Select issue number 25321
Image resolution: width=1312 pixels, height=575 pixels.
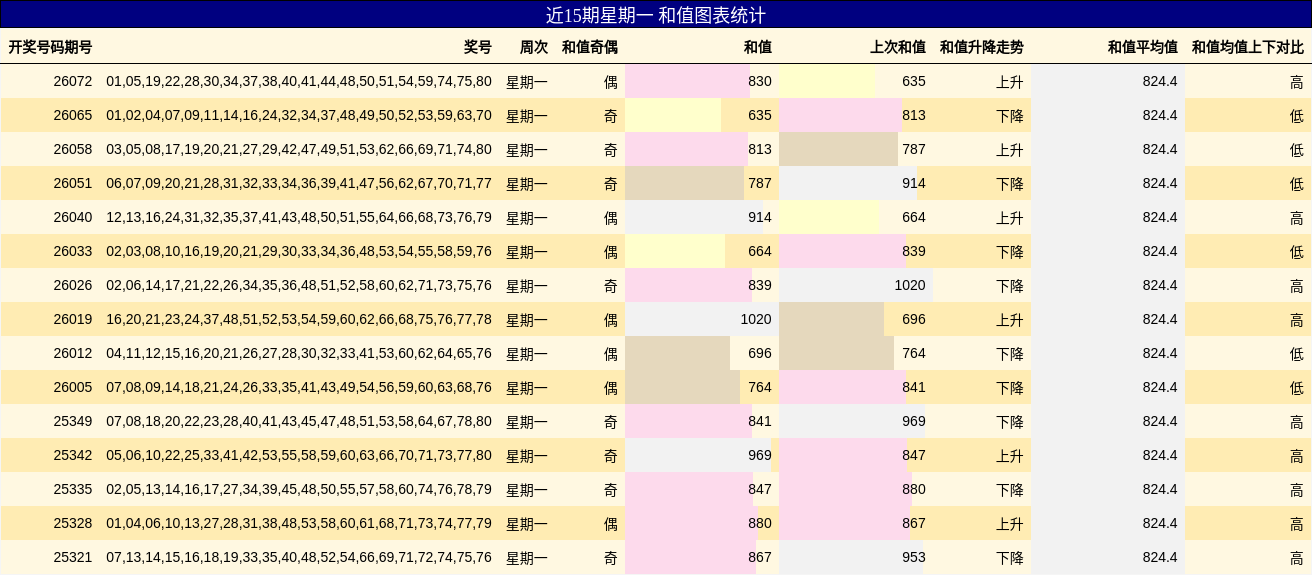(x=73, y=557)
